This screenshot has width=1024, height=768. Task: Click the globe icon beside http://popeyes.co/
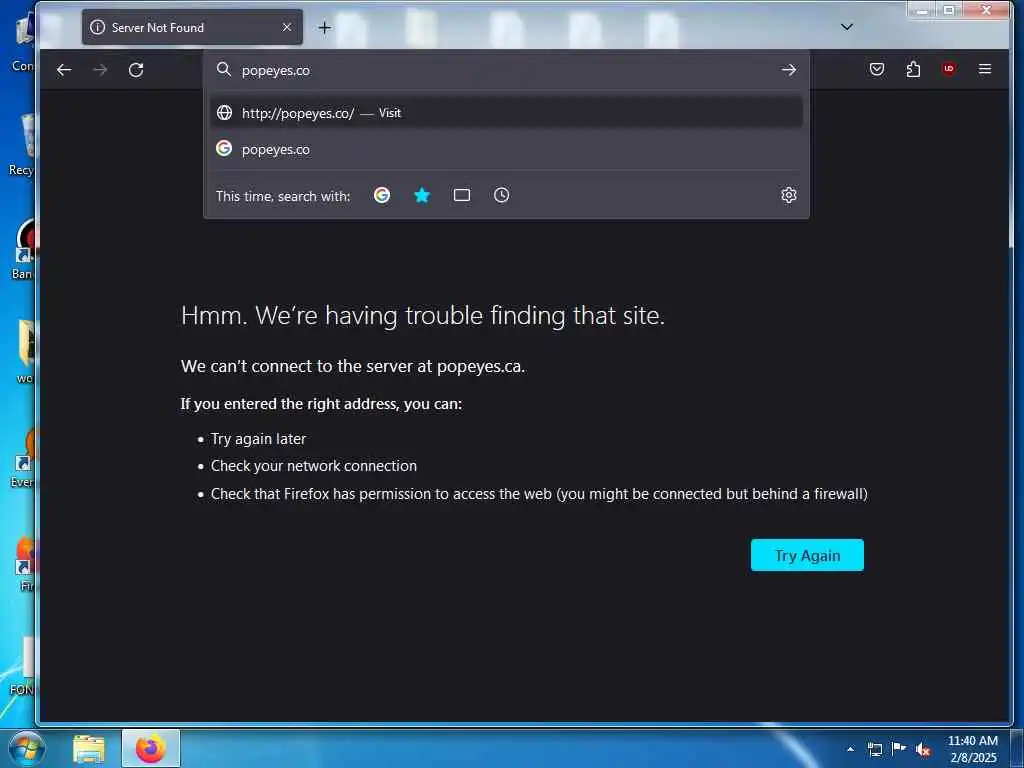coord(225,112)
